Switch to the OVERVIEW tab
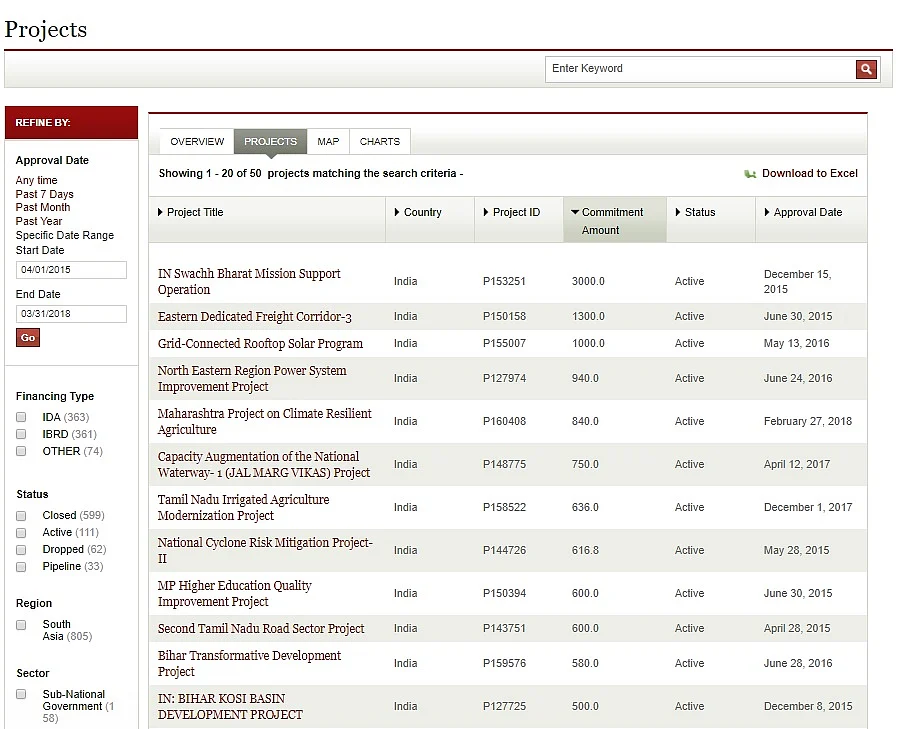This screenshot has height=729, width=898. click(197, 141)
